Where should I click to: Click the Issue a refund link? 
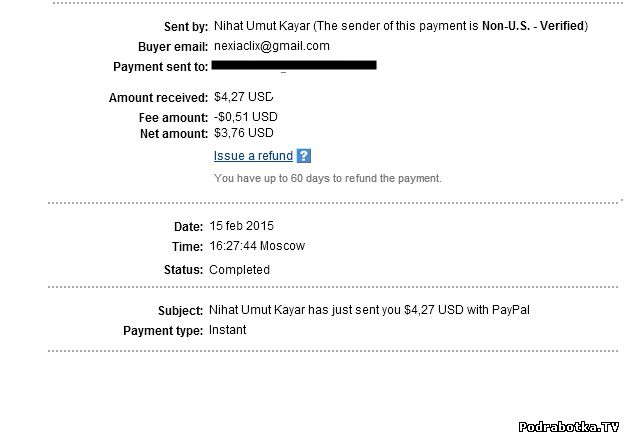253,156
